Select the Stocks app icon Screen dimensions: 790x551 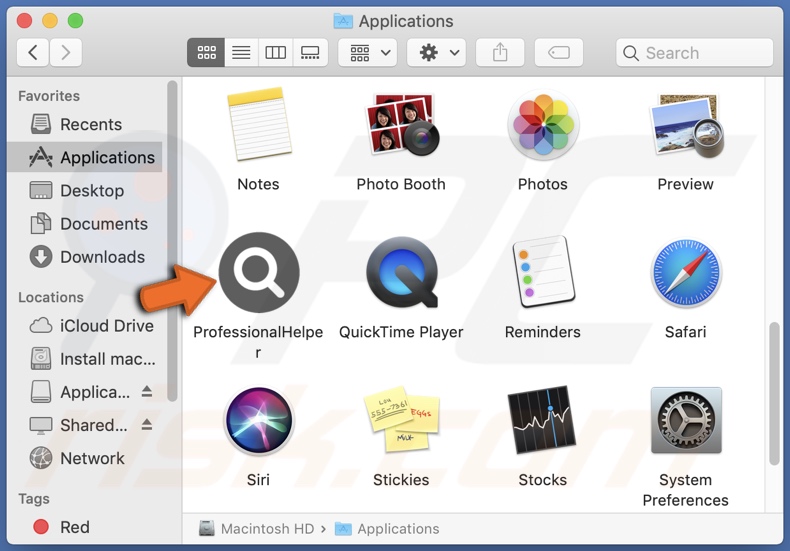(x=542, y=420)
